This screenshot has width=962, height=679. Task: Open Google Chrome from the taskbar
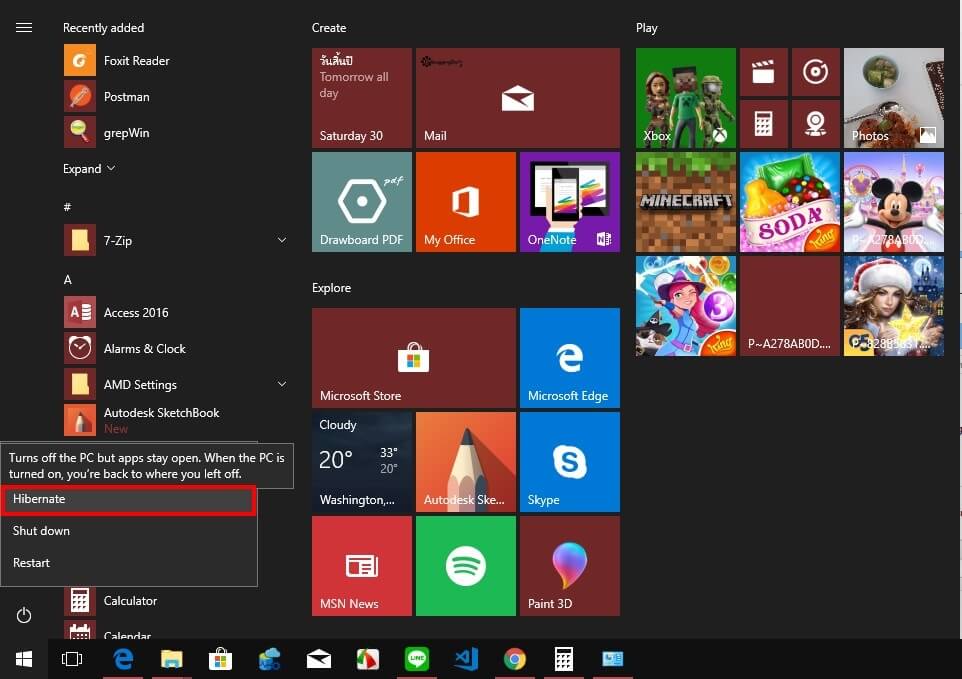point(515,659)
